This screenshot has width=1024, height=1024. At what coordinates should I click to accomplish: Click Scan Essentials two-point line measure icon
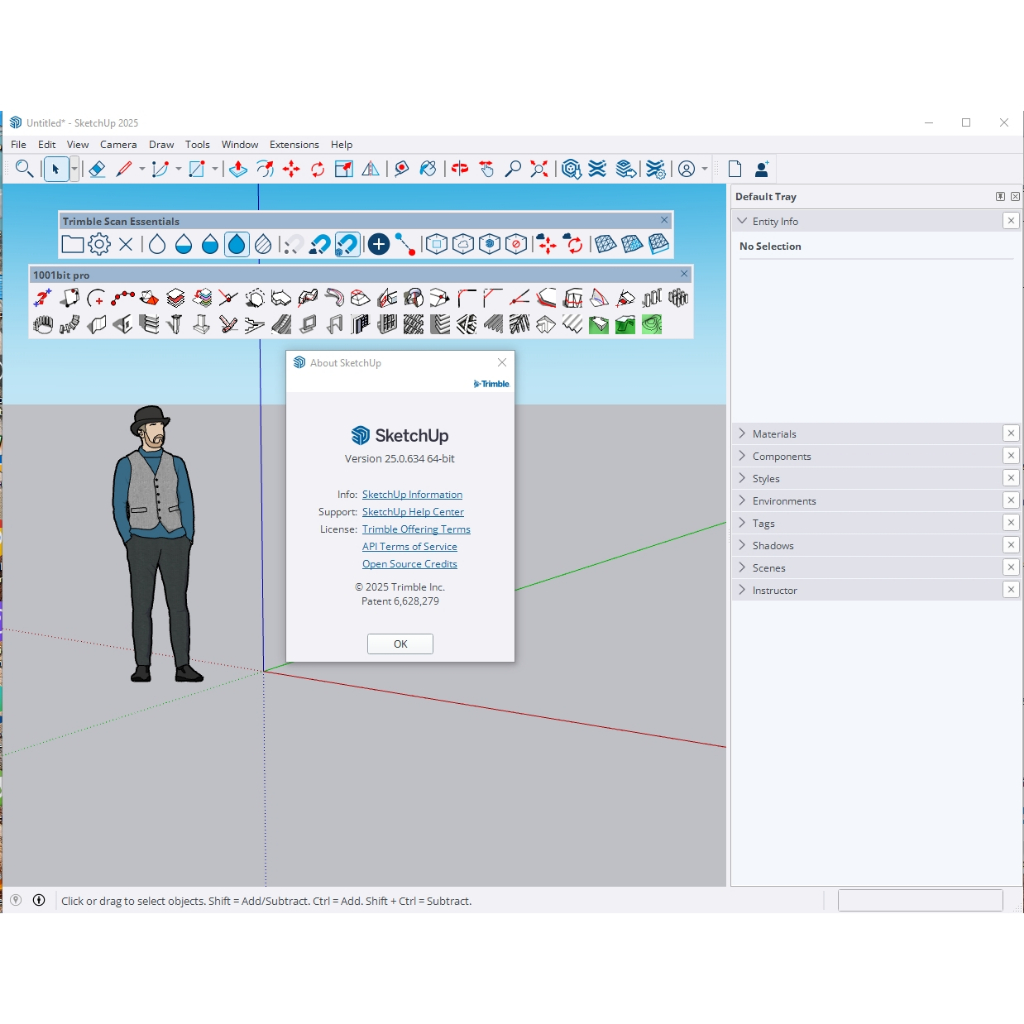(x=405, y=244)
